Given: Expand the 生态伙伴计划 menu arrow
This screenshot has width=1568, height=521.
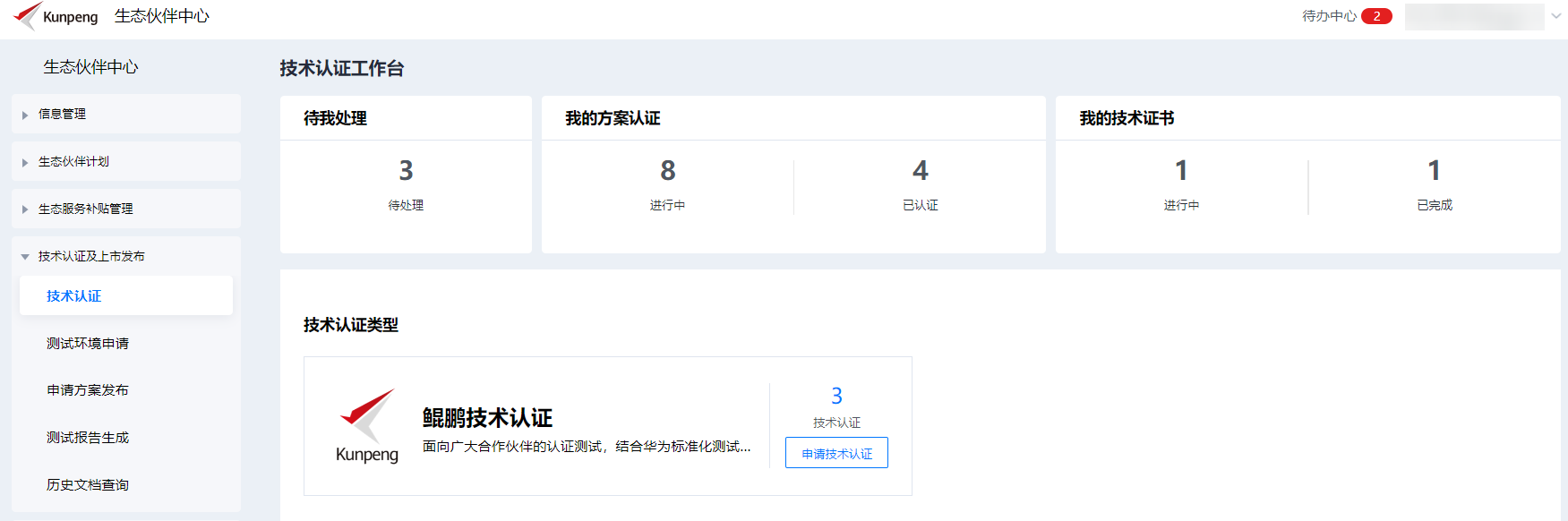Looking at the screenshot, I should point(25,162).
